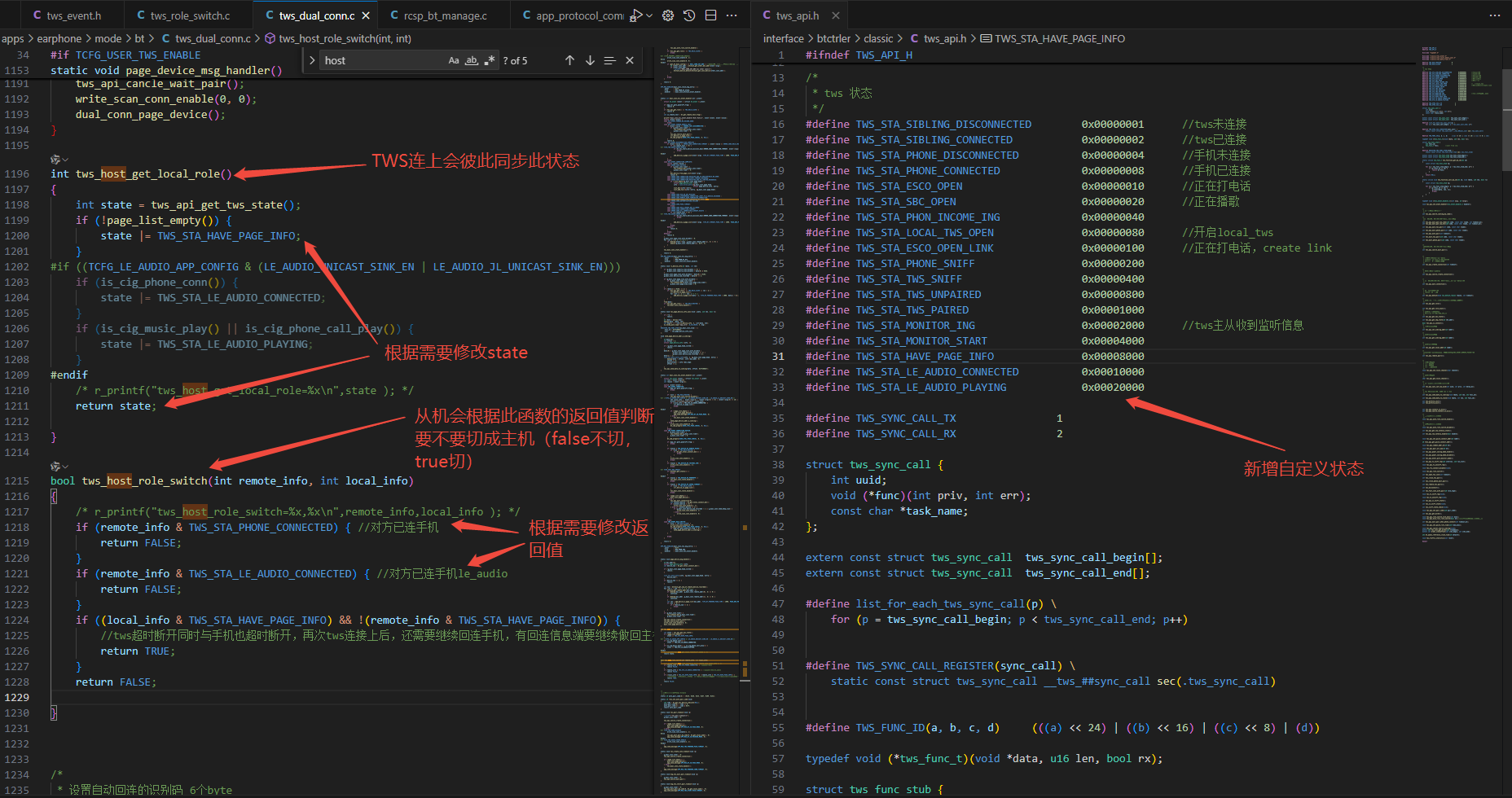Run or debug the current file
1512x798 pixels.
pos(637,15)
